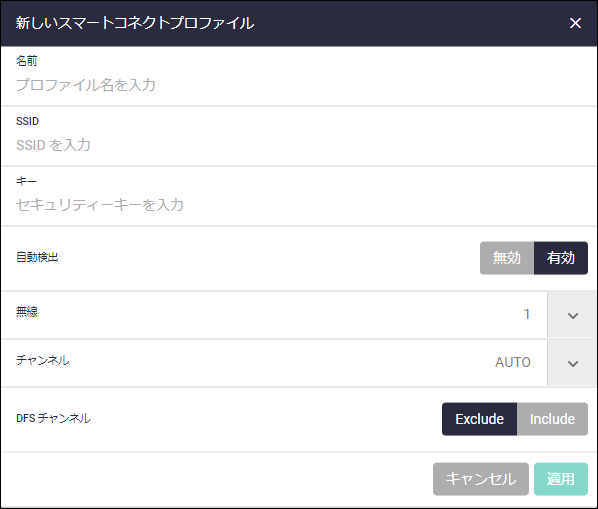Image resolution: width=598 pixels, height=509 pixels.
Task: Apply settings with the 適用 button
Action: point(561,479)
